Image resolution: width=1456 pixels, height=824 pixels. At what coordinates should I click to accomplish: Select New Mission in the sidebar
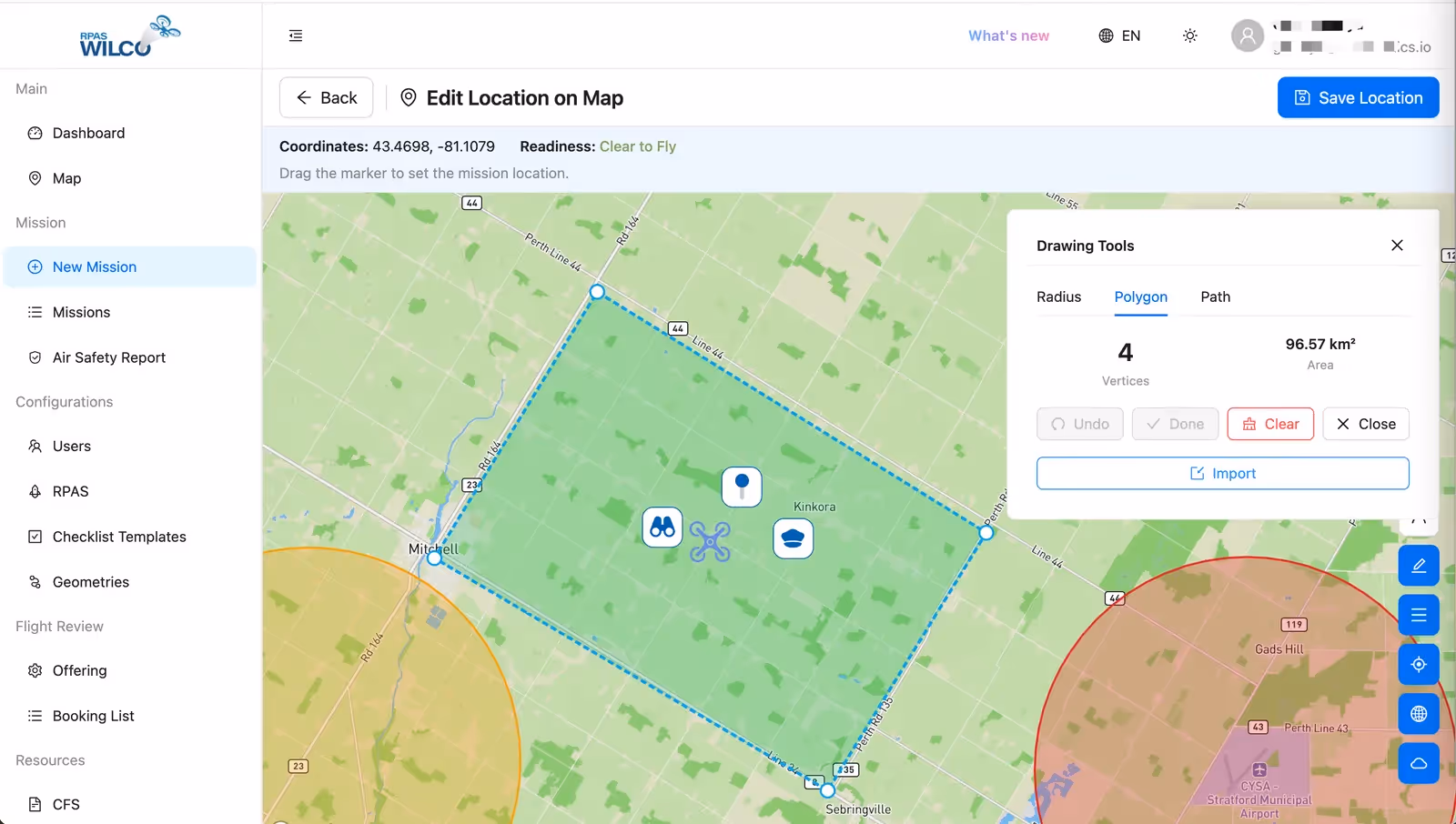tap(130, 266)
